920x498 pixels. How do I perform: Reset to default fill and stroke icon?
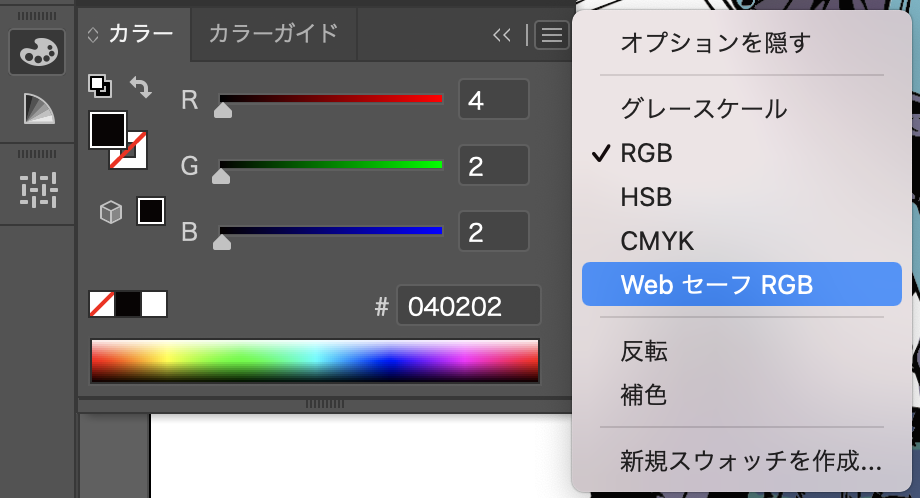(x=99, y=85)
